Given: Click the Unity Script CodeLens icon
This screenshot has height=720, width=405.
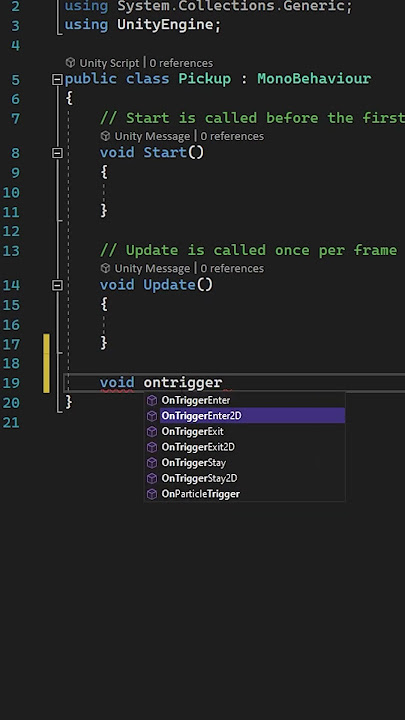Looking at the screenshot, I should click(x=70, y=62).
